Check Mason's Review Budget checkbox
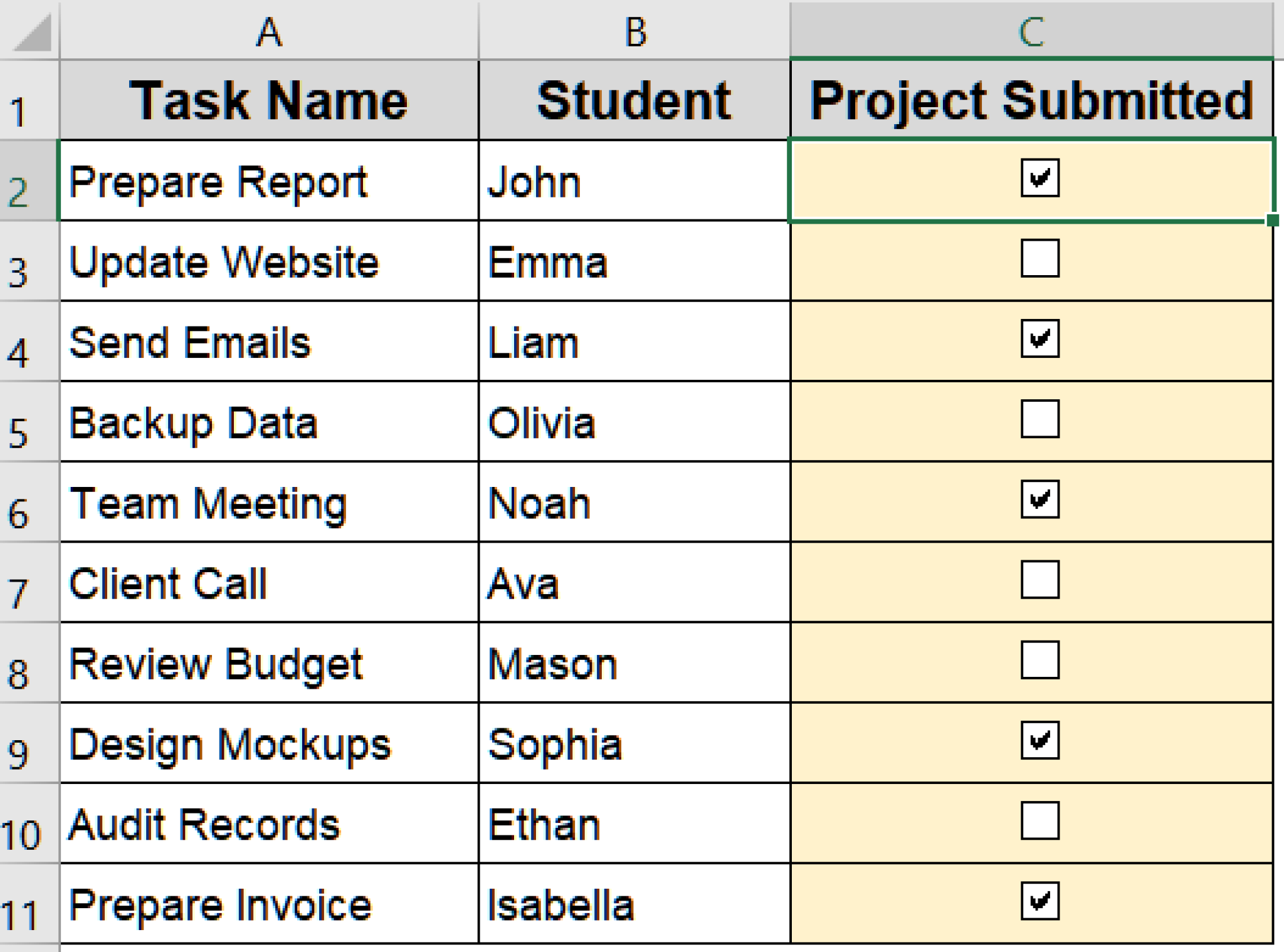The image size is (1284, 952). point(1039,660)
